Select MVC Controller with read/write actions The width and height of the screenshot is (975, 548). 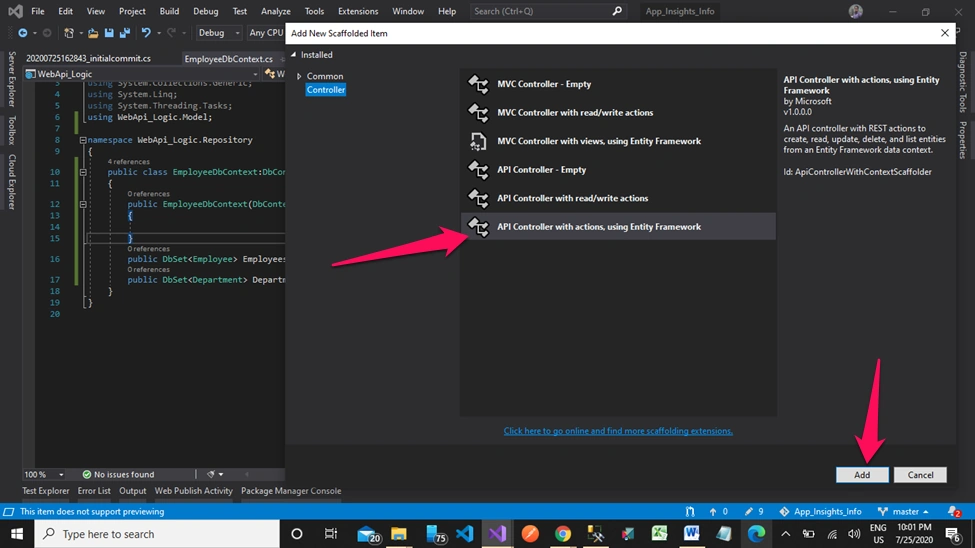(x=618, y=113)
